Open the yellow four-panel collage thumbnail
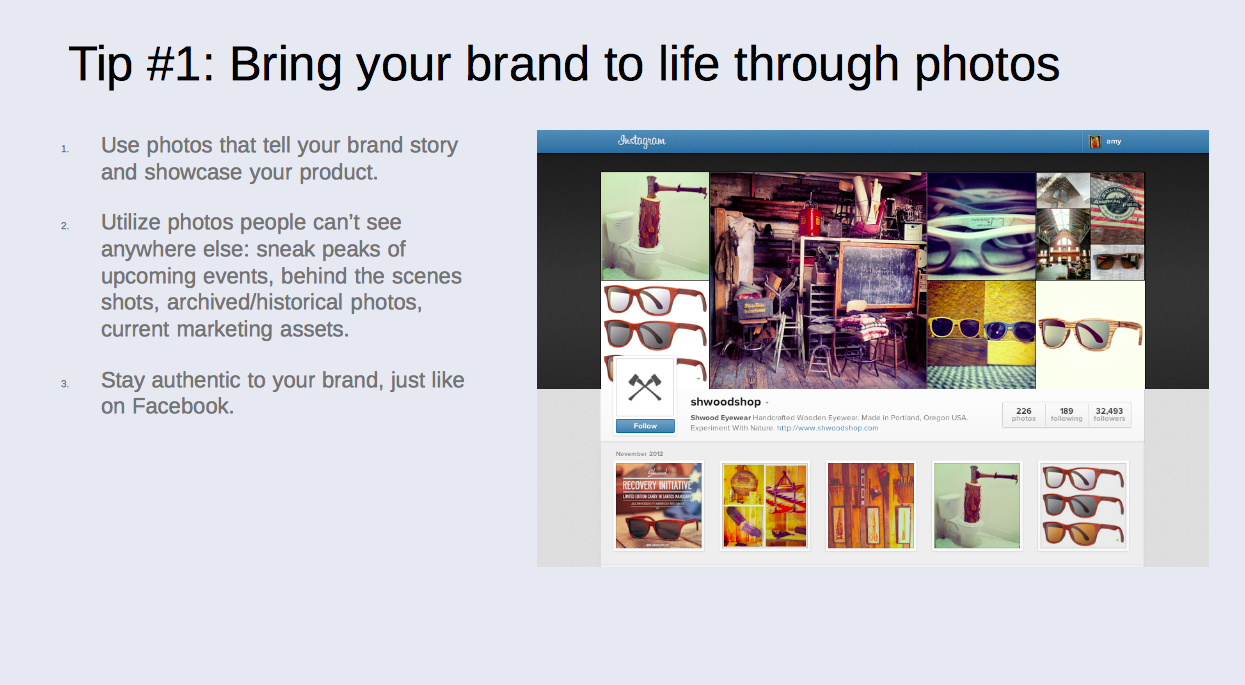 [765, 505]
